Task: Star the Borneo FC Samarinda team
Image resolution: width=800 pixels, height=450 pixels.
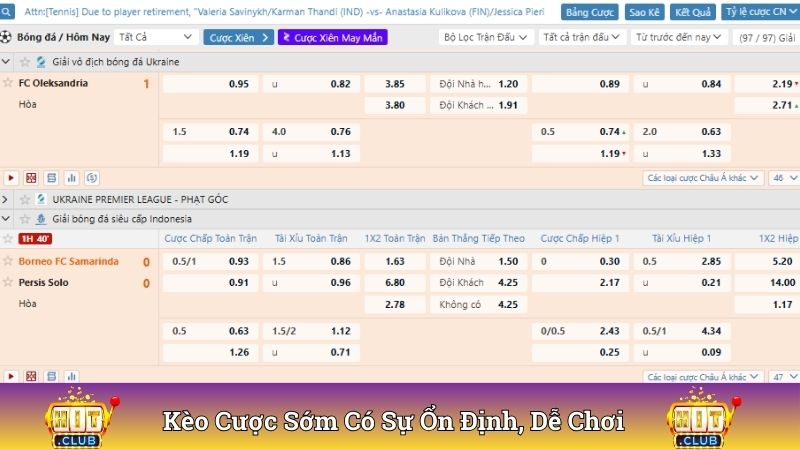Action: 8,261
